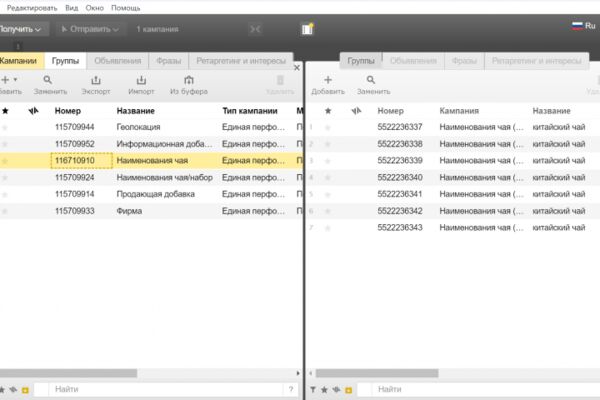Click the Import icon in campaigns toolbar
Image resolution: width=600 pixels, height=400 pixels.
(141, 80)
